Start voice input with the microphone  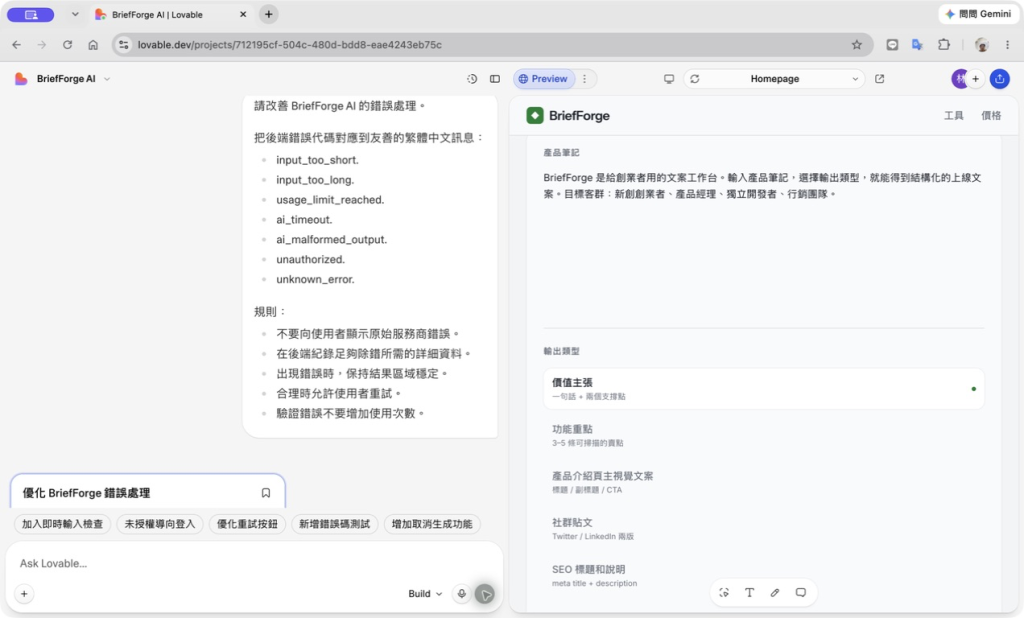[x=461, y=594]
